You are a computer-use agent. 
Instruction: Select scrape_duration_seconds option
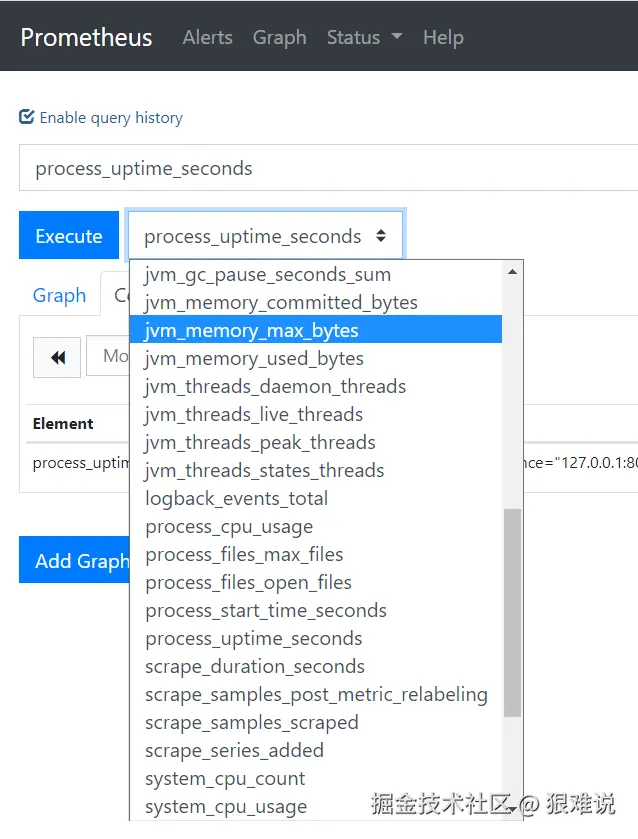coord(316,666)
